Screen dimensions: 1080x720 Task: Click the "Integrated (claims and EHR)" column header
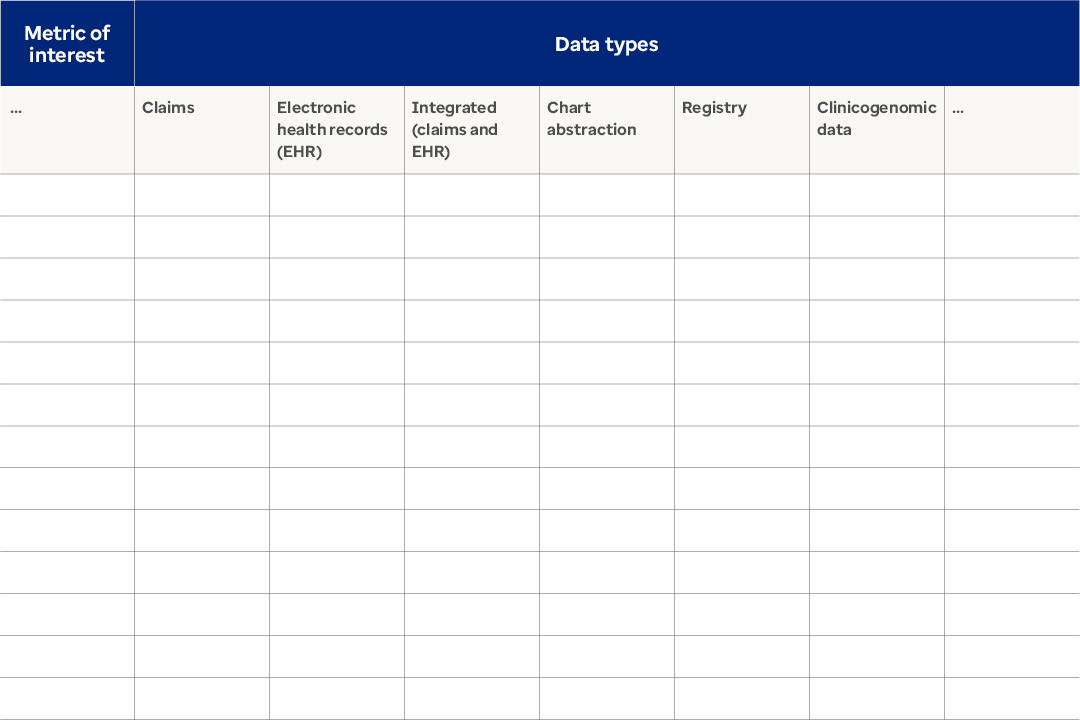coord(471,129)
